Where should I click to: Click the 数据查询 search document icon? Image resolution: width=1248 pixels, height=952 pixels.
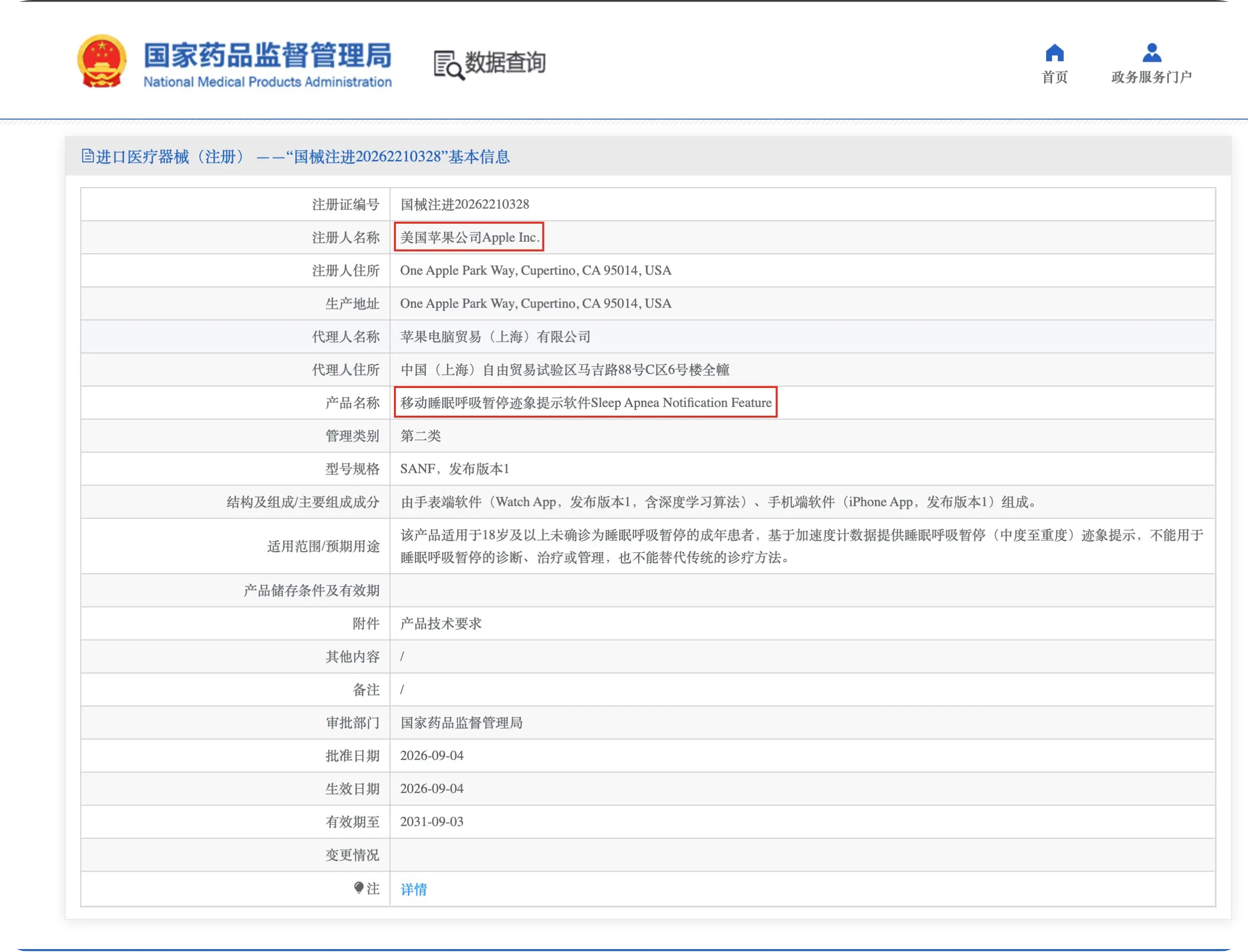(x=449, y=65)
